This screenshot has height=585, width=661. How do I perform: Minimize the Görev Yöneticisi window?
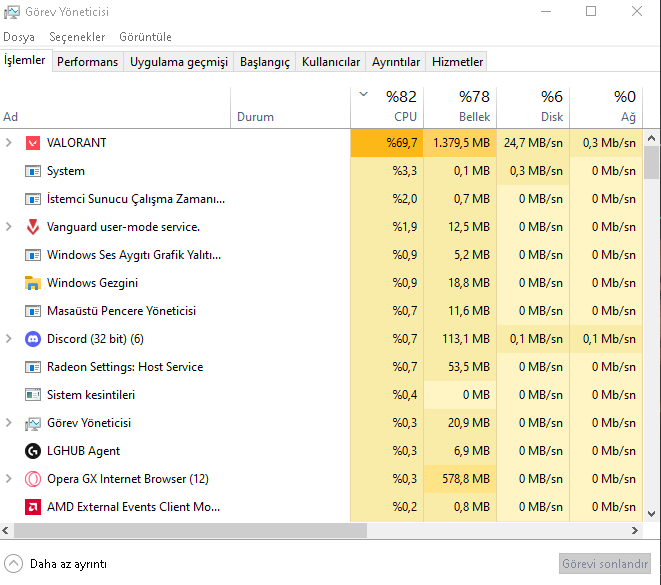click(x=546, y=11)
